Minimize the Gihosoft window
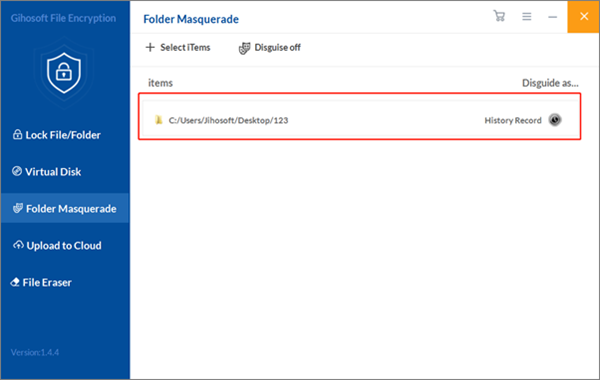 [x=552, y=17]
